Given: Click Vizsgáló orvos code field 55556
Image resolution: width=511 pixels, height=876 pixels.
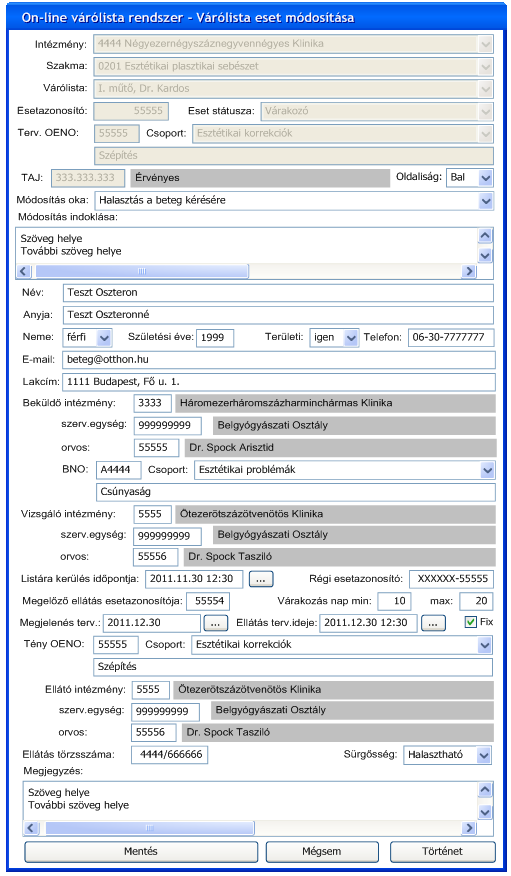Looking at the screenshot, I should click(156, 557).
